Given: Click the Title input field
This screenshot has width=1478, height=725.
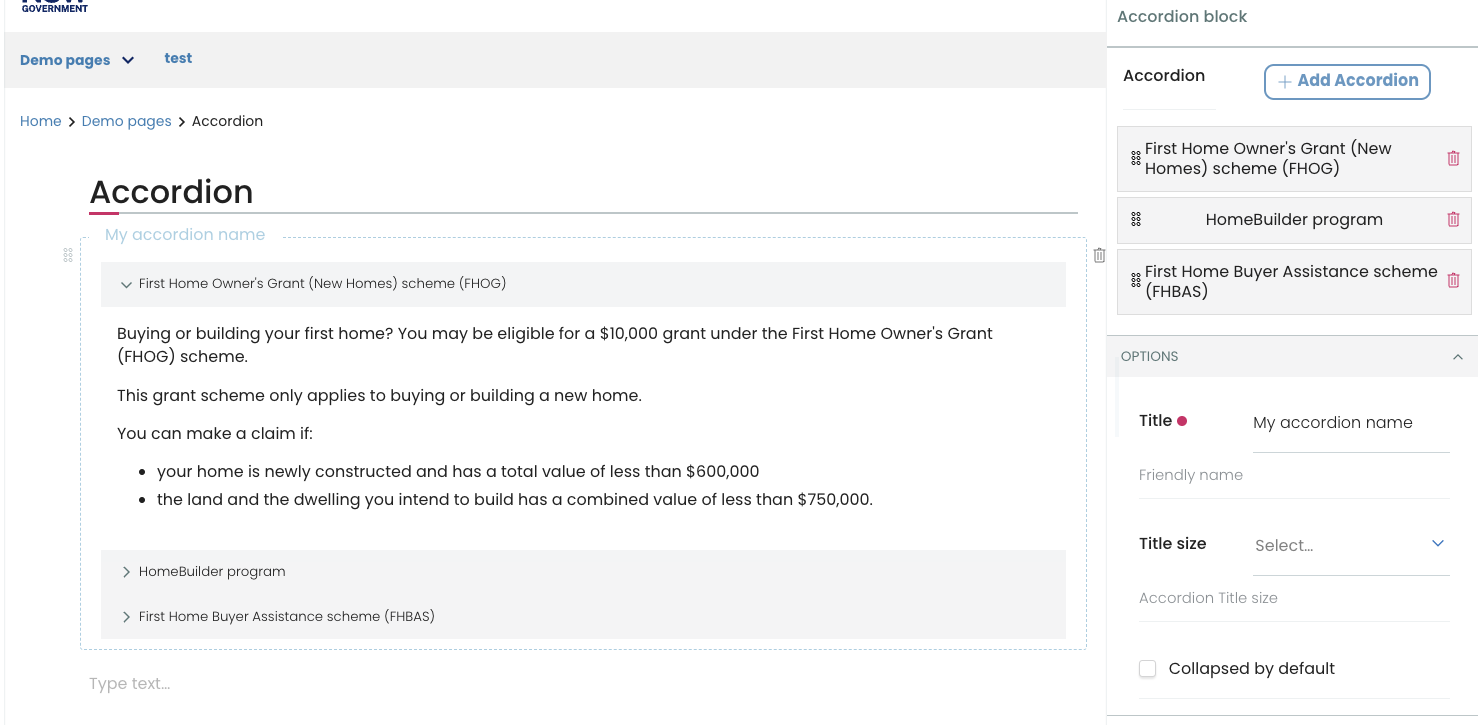Looking at the screenshot, I should [1350, 423].
